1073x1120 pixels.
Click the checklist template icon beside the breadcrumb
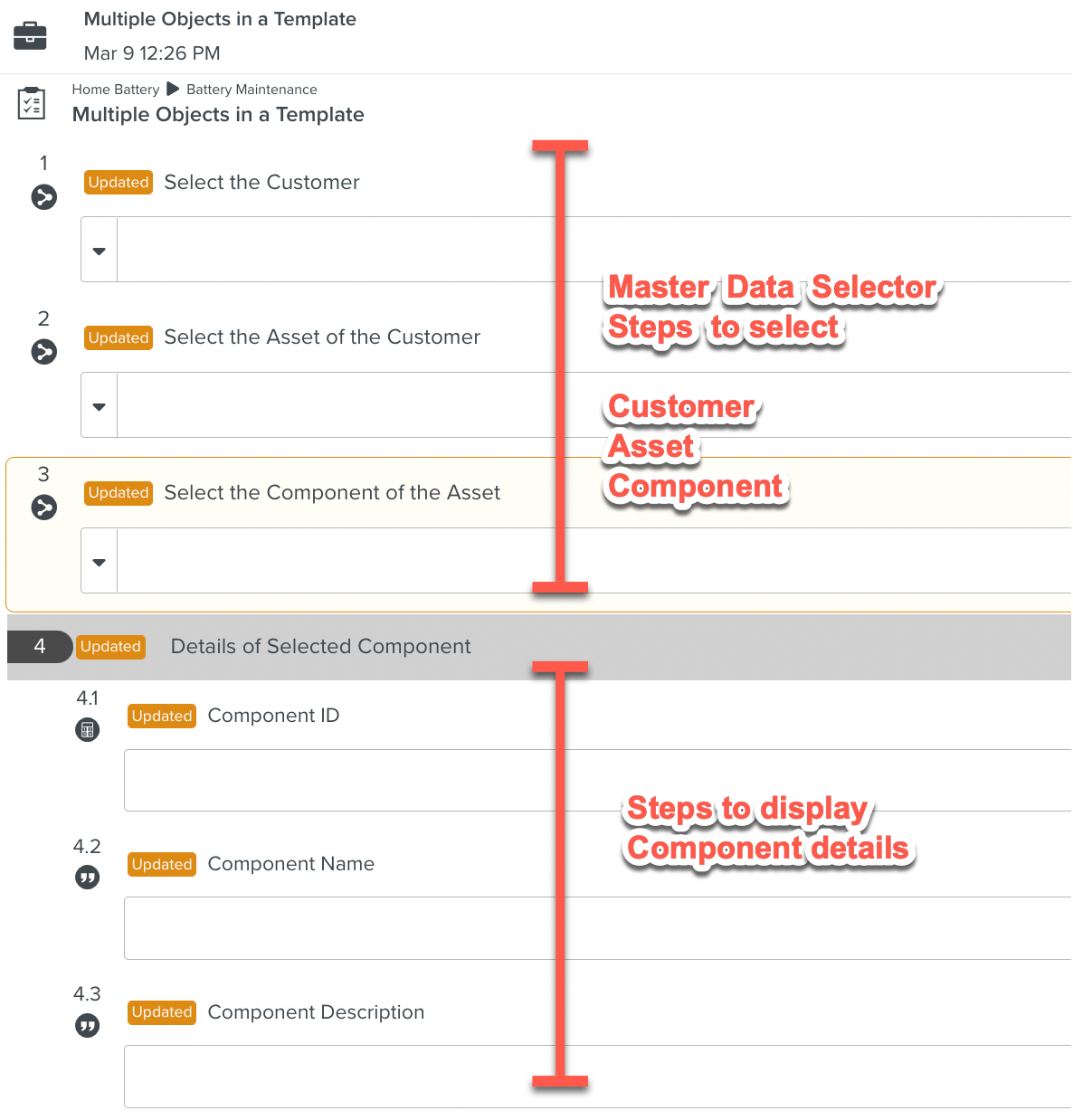(x=31, y=102)
